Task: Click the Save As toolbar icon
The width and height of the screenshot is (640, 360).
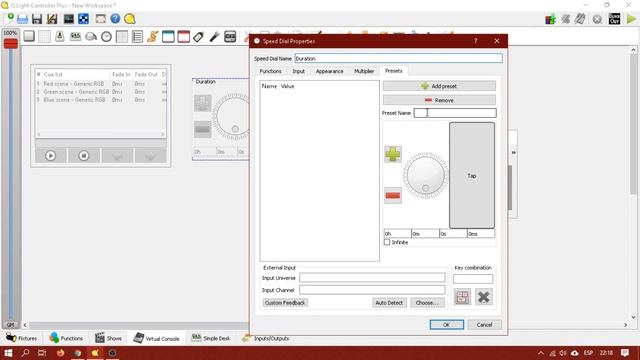Action: coord(52,19)
